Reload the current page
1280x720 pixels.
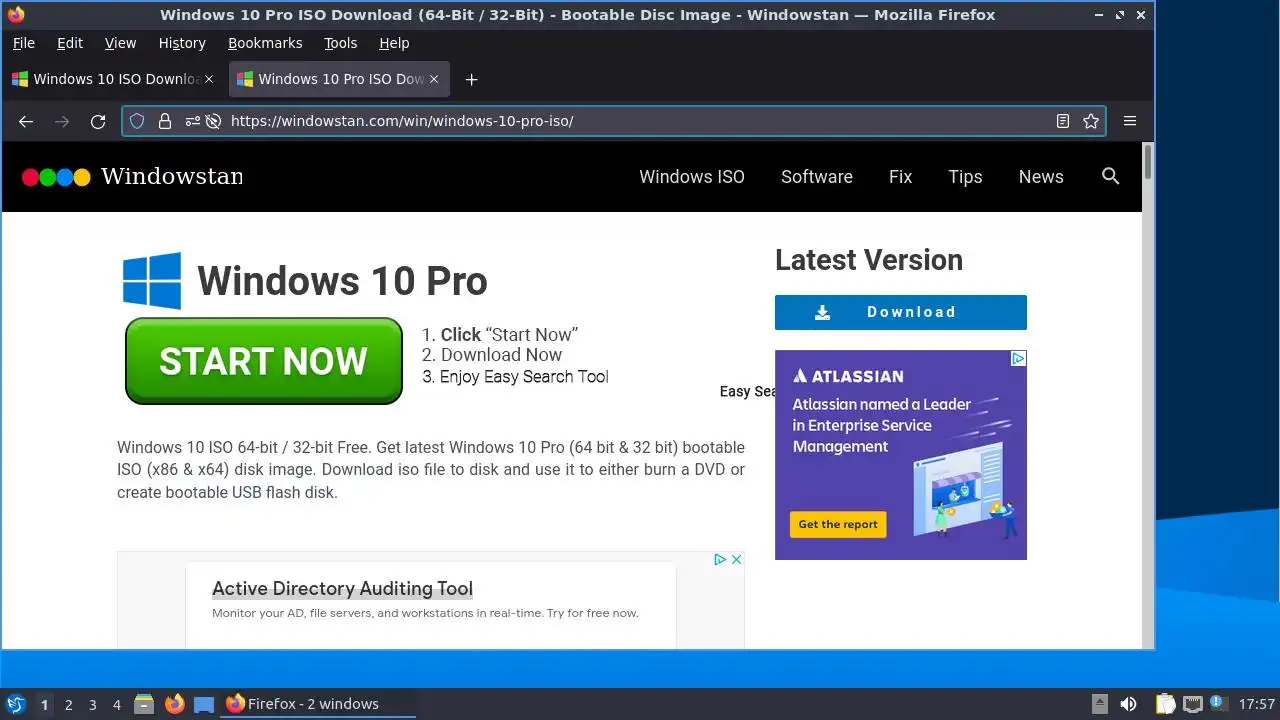click(98, 121)
